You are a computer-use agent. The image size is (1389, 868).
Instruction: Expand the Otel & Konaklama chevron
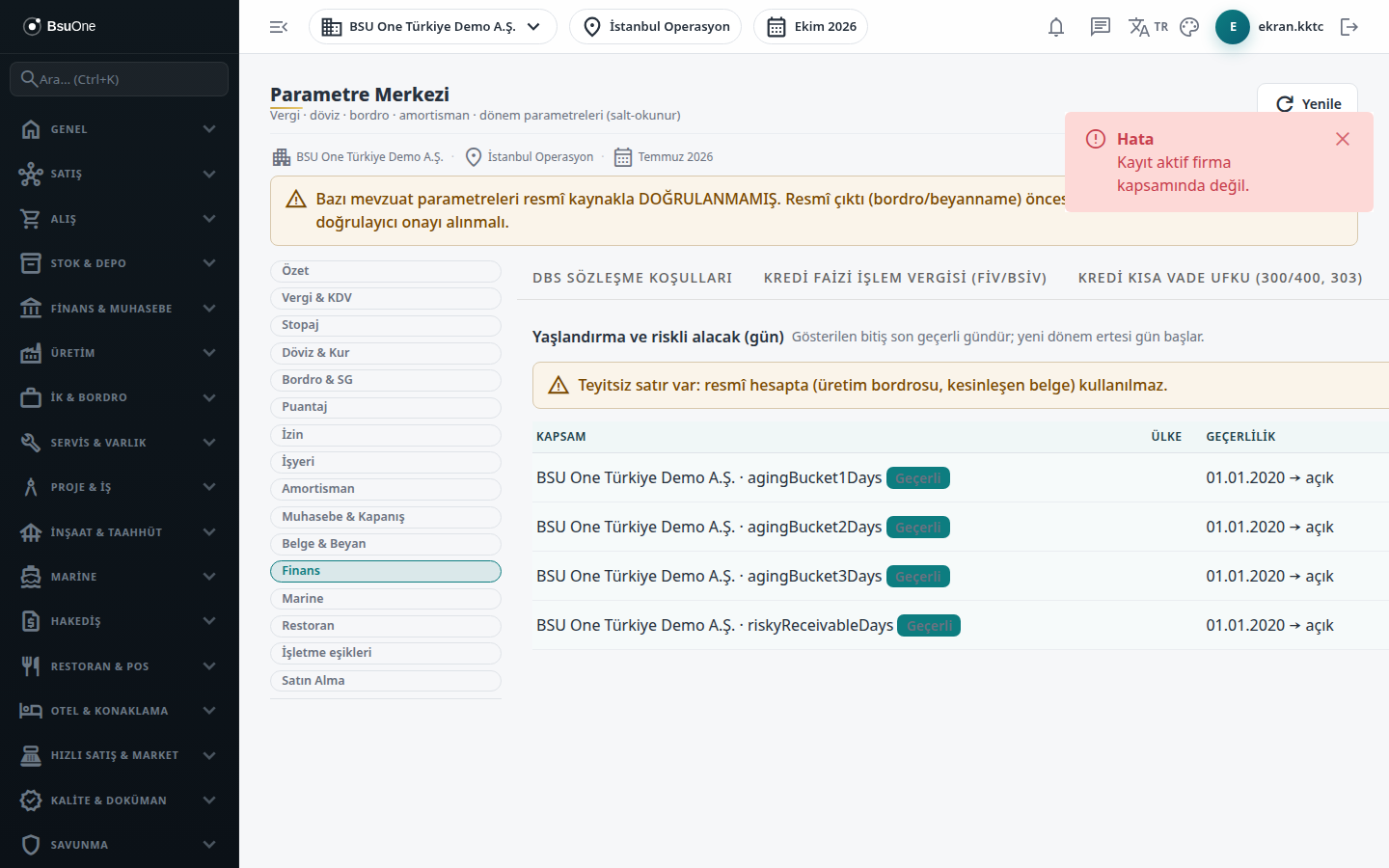[209, 711]
